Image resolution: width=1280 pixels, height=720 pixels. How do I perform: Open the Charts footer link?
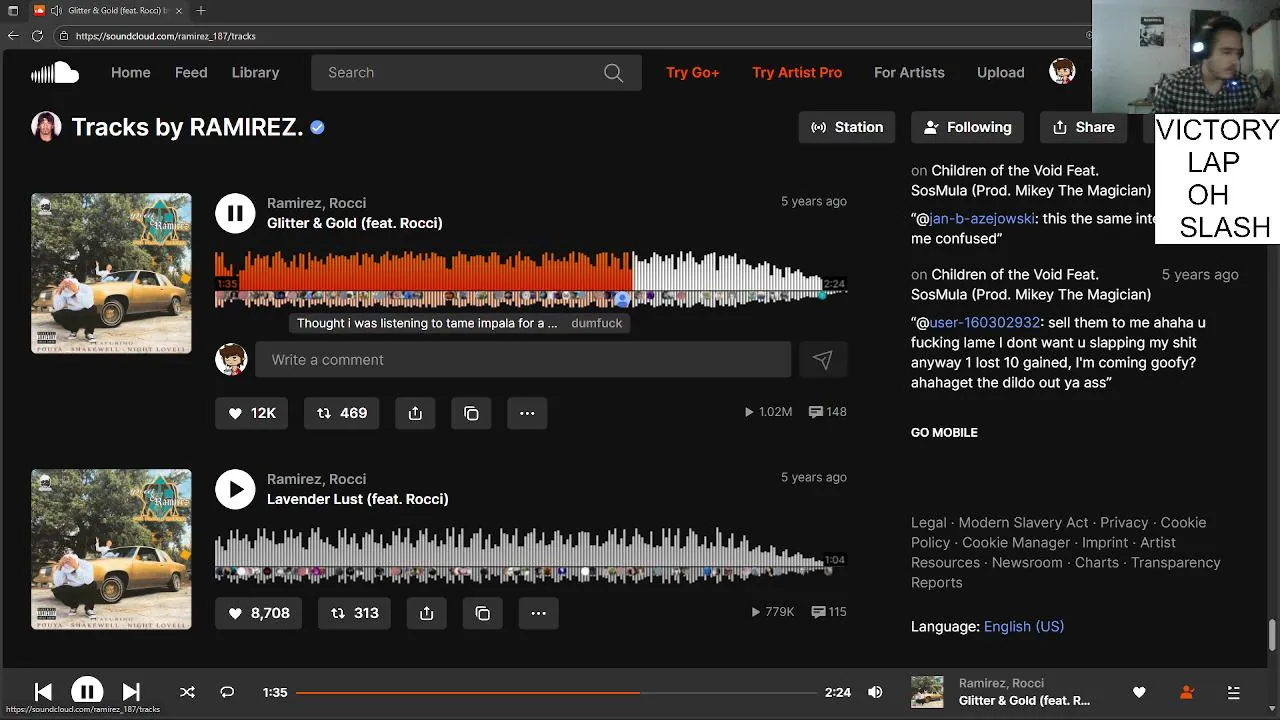pos(1097,563)
